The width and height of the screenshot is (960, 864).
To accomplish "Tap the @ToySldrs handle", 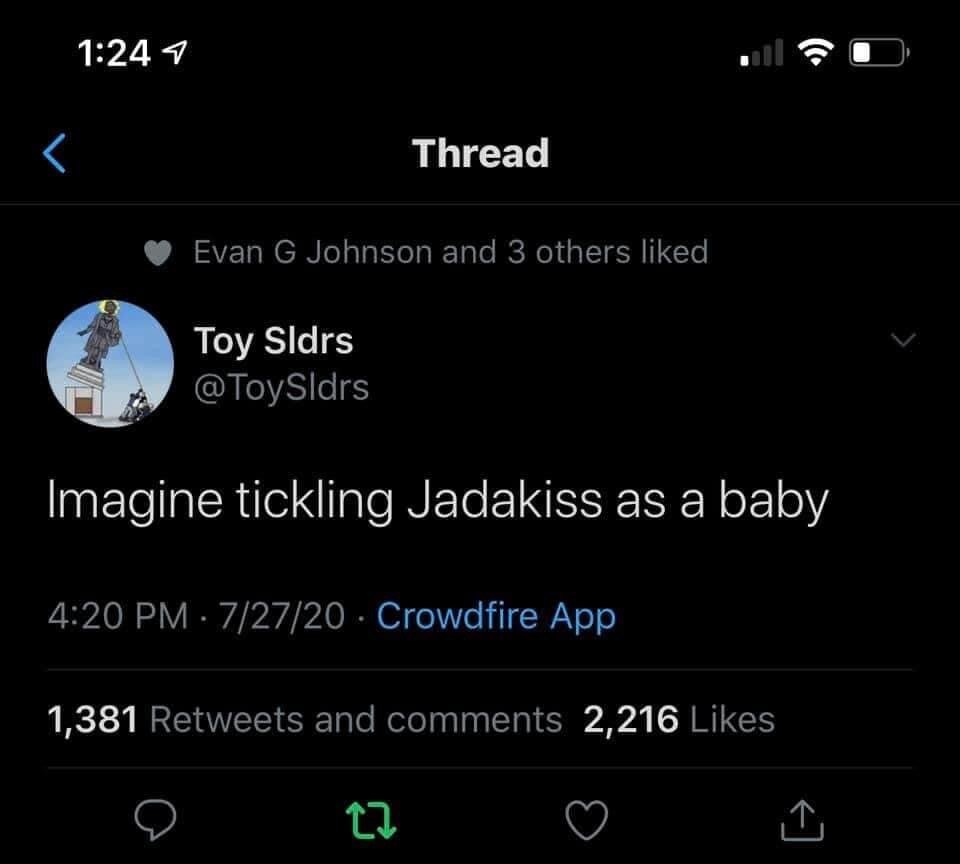I will click(281, 386).
